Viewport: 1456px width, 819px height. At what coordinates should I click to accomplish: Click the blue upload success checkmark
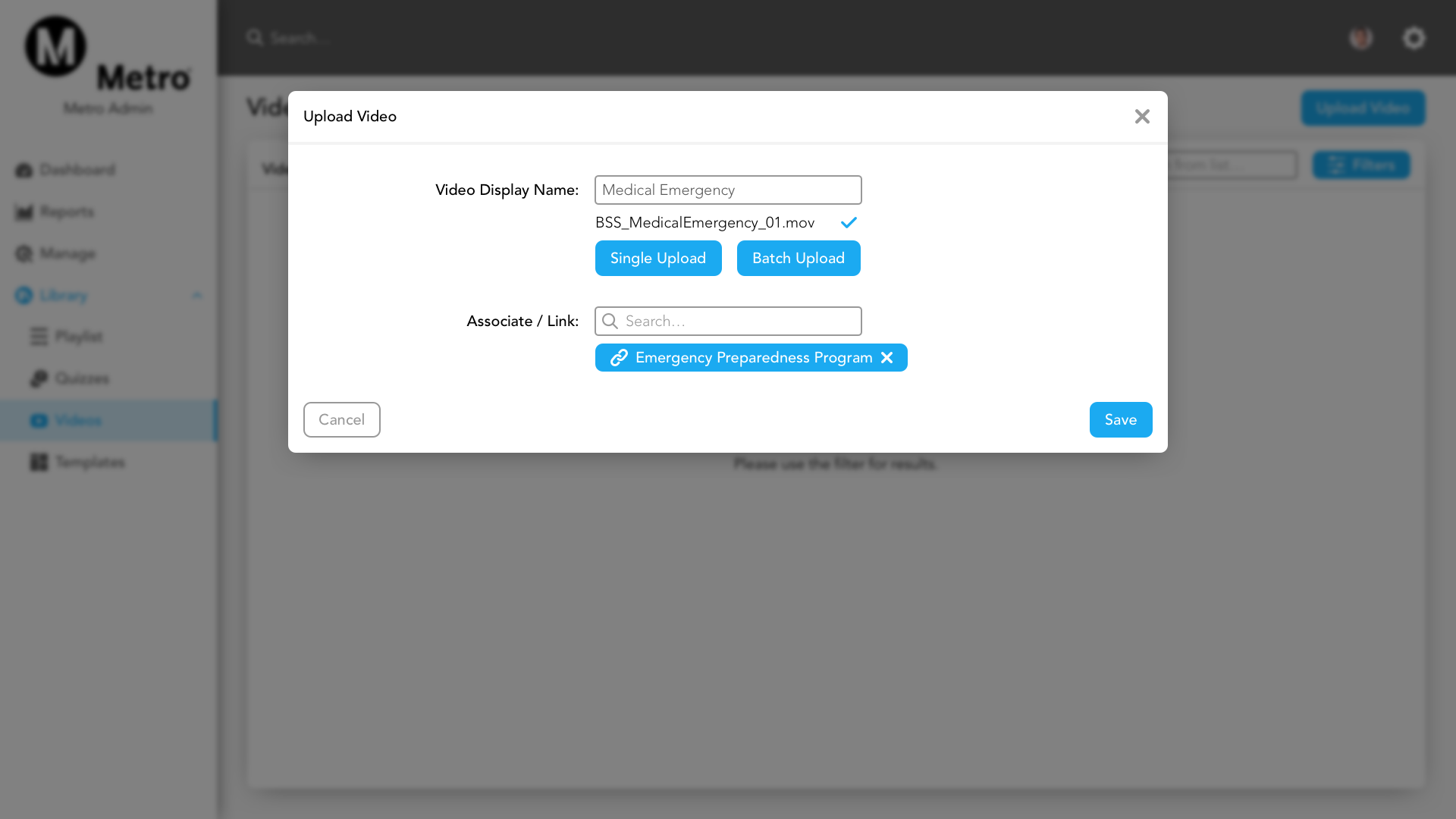(849, 222)
